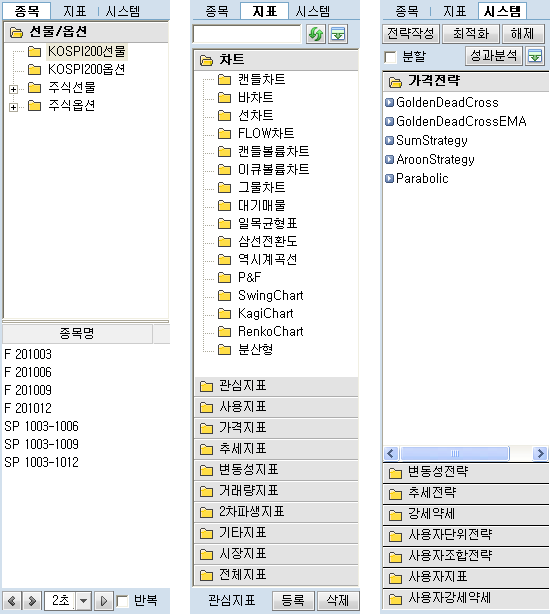Toggle the 분할 checkbox
Viewport: 550px width, 614px height.
pos(391,57)
